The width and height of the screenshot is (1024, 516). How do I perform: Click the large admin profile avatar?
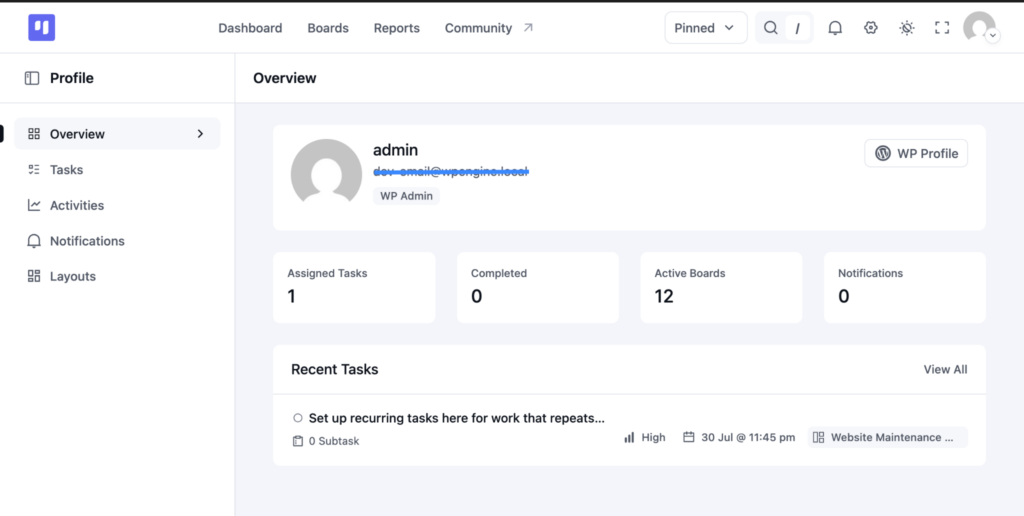click(x=326, y=171)
